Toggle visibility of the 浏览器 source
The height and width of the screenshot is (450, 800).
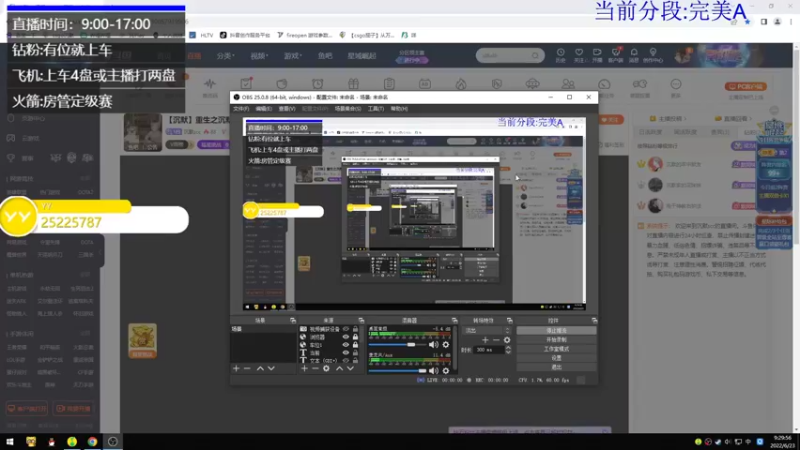click(346, 337)
